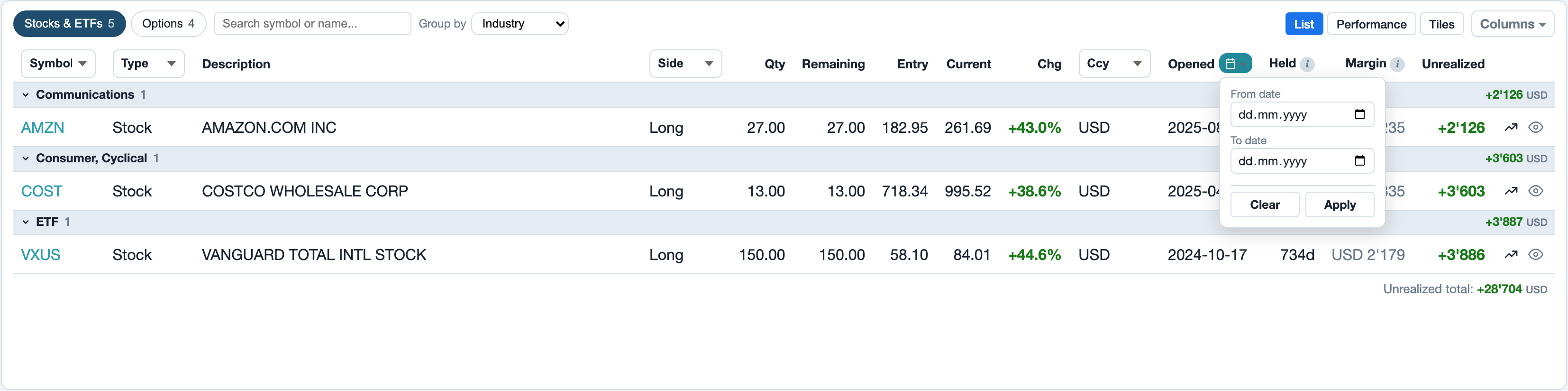Toggle the eye icon on VXUS row
This screenshot has height=391, width=1568.
(x=1536, y=254)
